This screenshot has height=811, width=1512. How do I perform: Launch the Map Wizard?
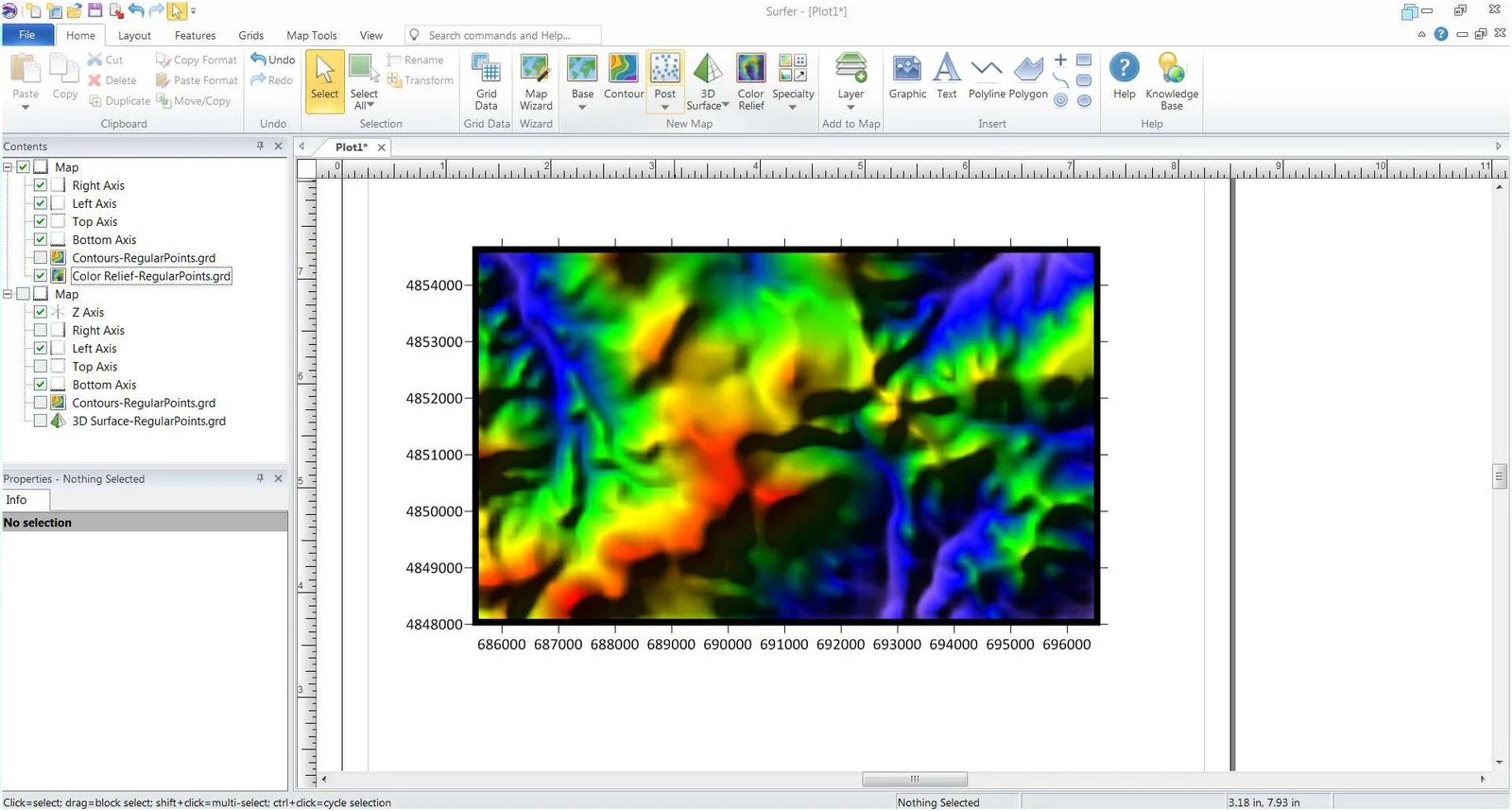(x=536, y=81)
